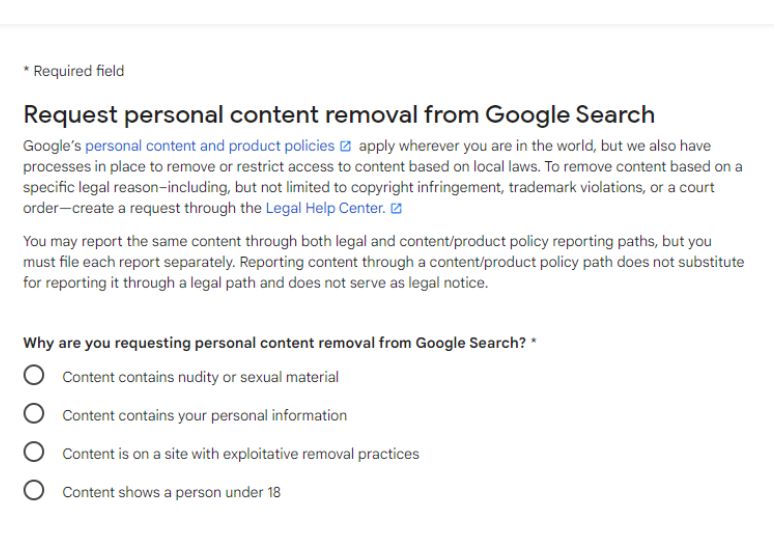The height and width of the screenshot is (550, 775).
Task: Click the question 'Why are you requesting personal content removal'
Action: click(x=274, y=343)
